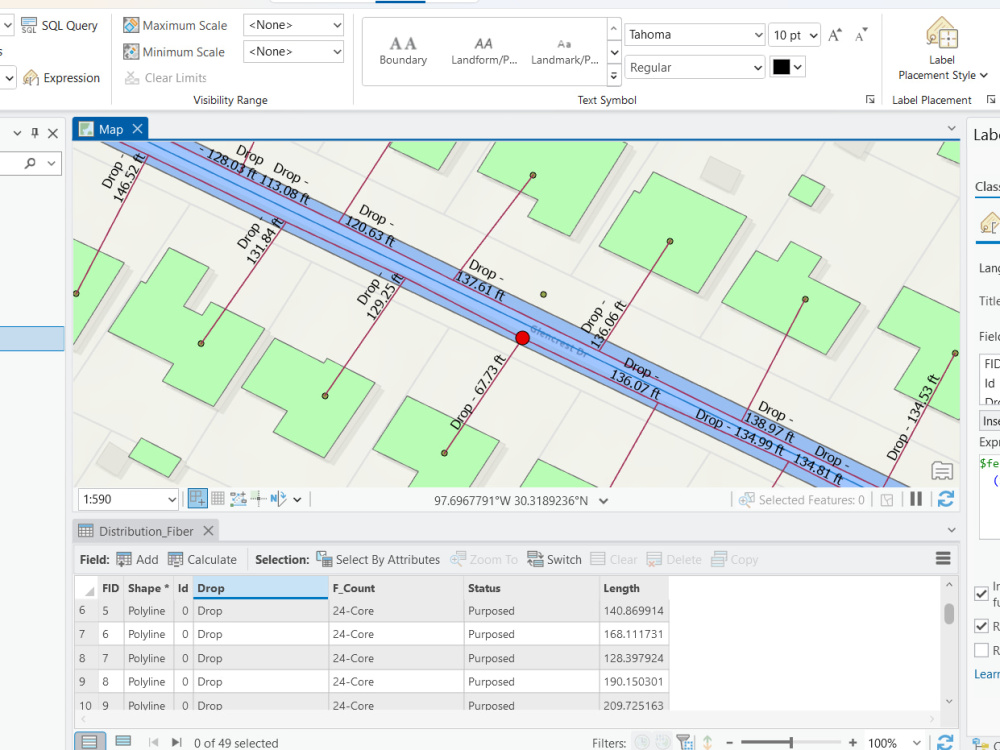Open the Learn link in Label pane
Image resolution: width=1000 pixels, height=750 pixels.
tap(987, 674)
